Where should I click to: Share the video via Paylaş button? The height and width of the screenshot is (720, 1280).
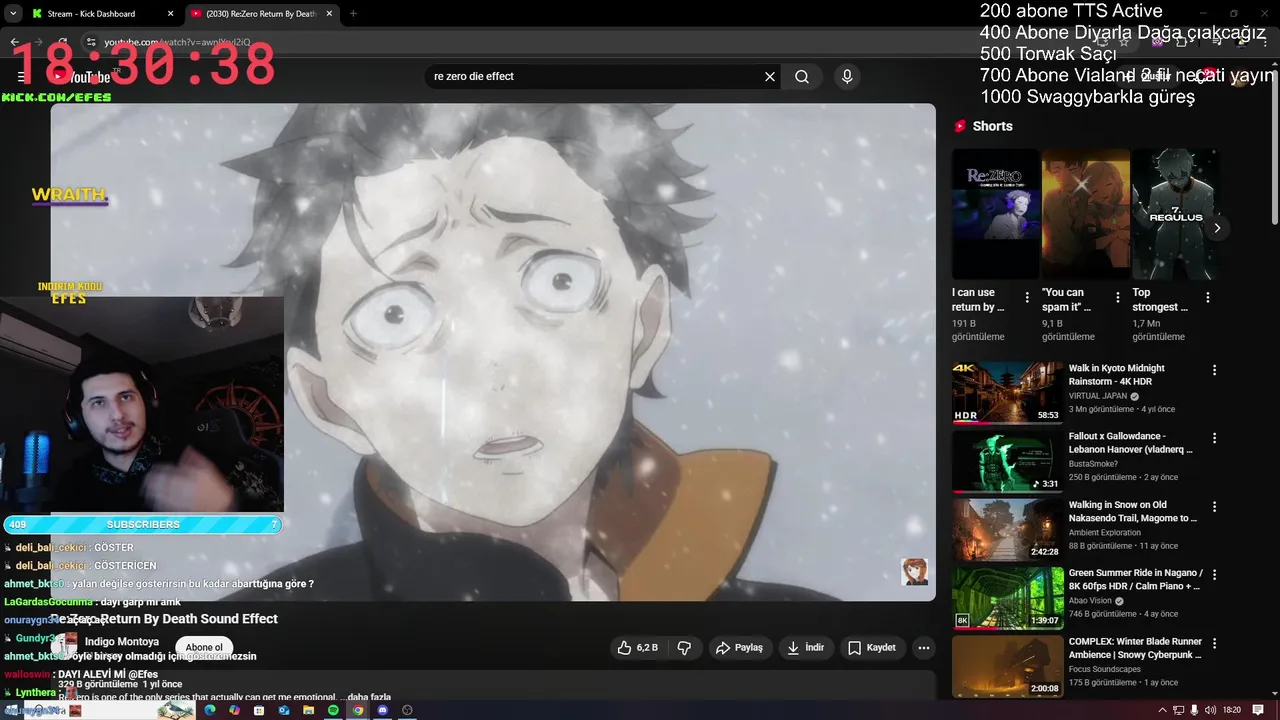[x=739, y=648]
